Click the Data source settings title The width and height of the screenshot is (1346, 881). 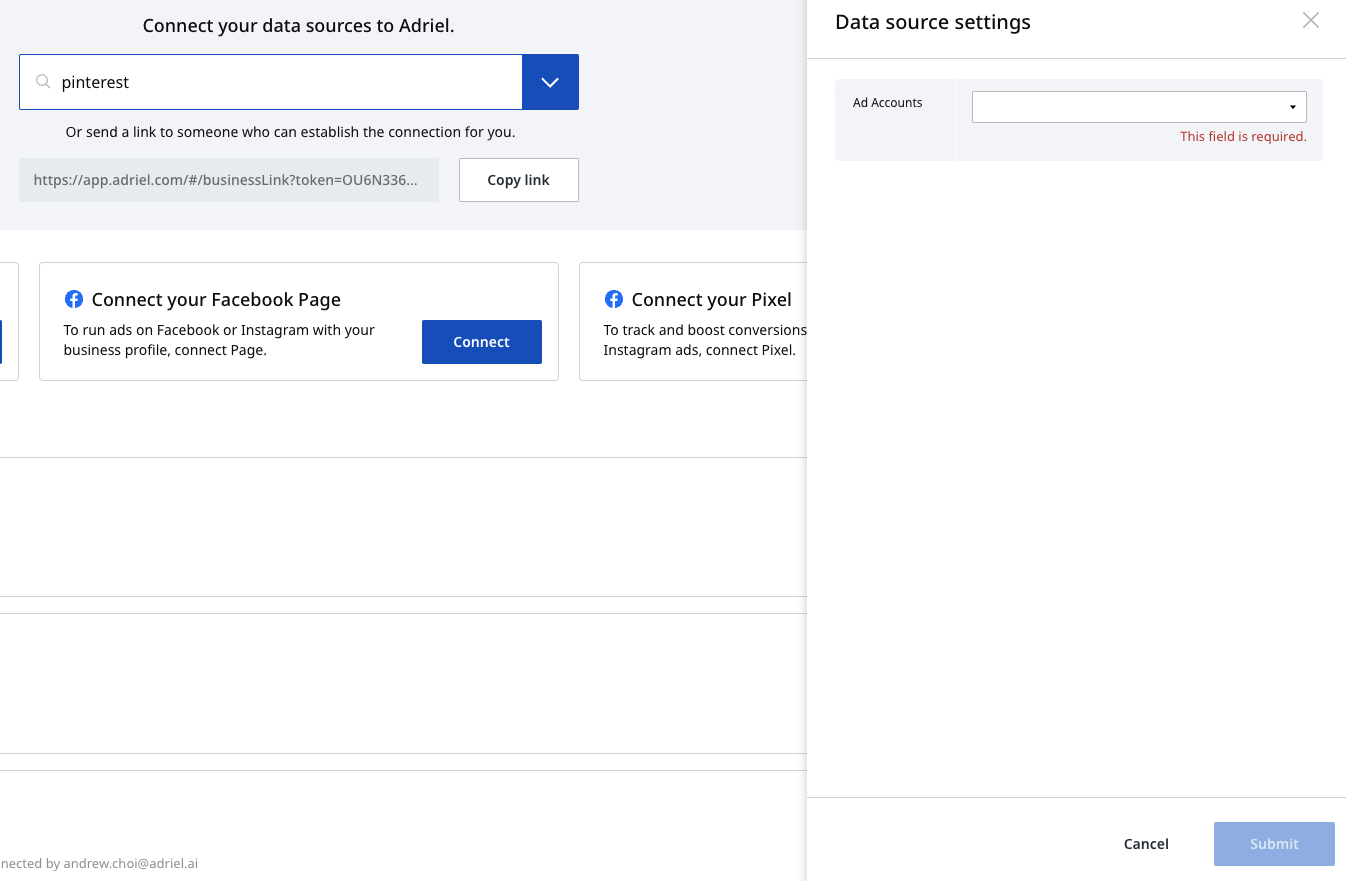click(x=932, y=22)
